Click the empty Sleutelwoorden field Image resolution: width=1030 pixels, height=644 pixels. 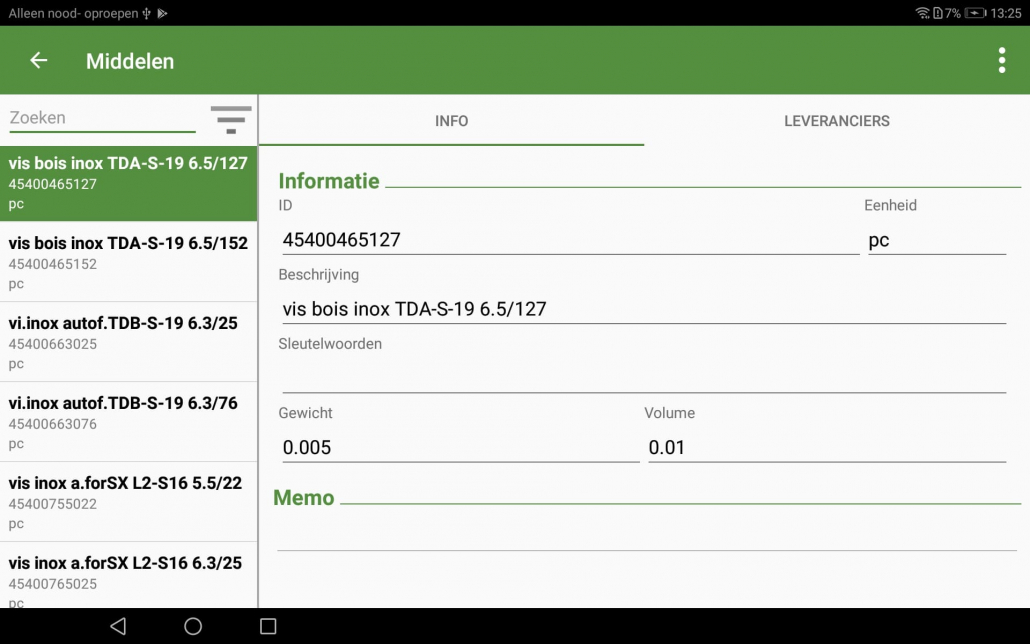pyautogui.click(x=644, y=378)
